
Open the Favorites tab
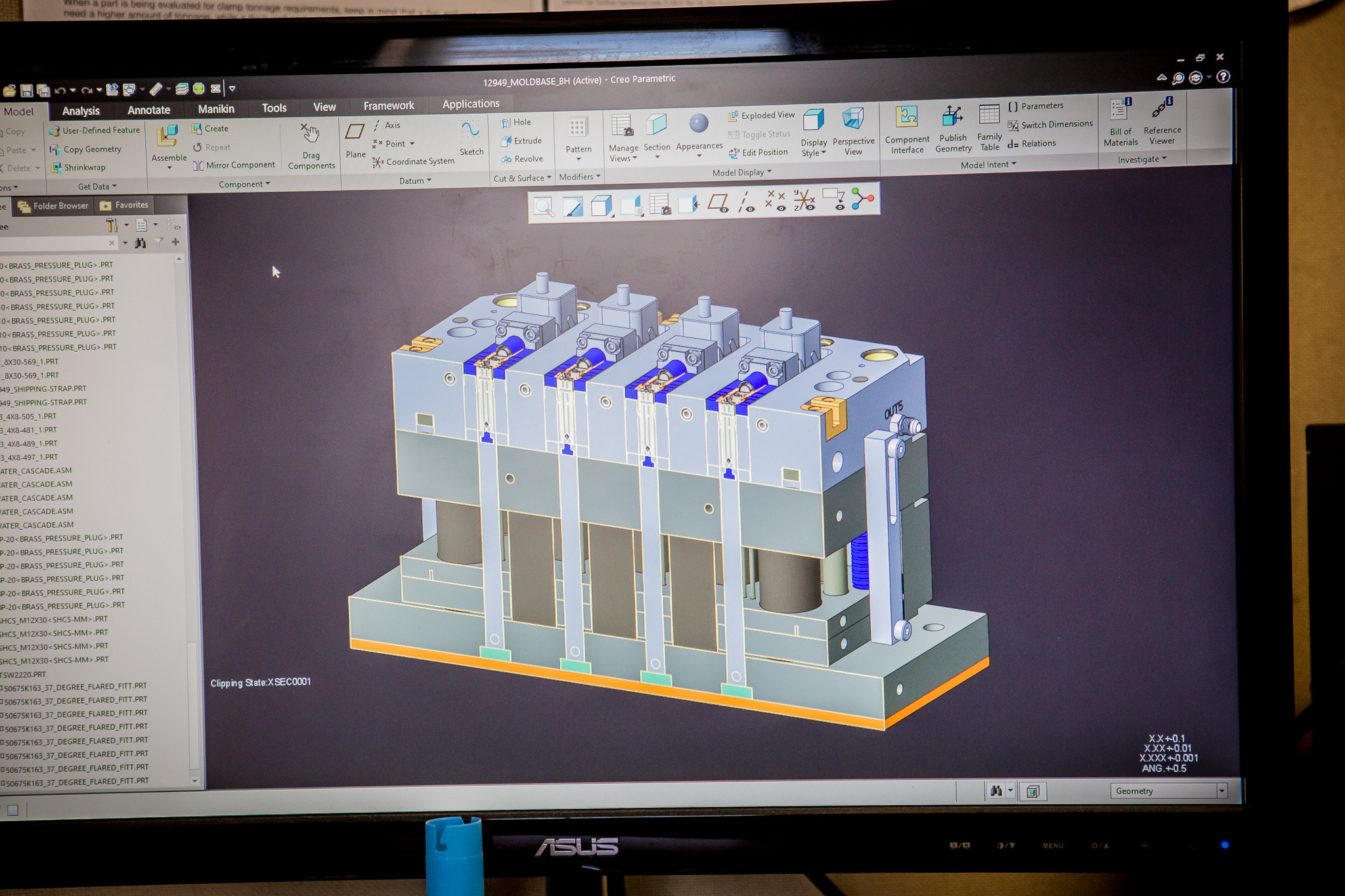(124, 205)
